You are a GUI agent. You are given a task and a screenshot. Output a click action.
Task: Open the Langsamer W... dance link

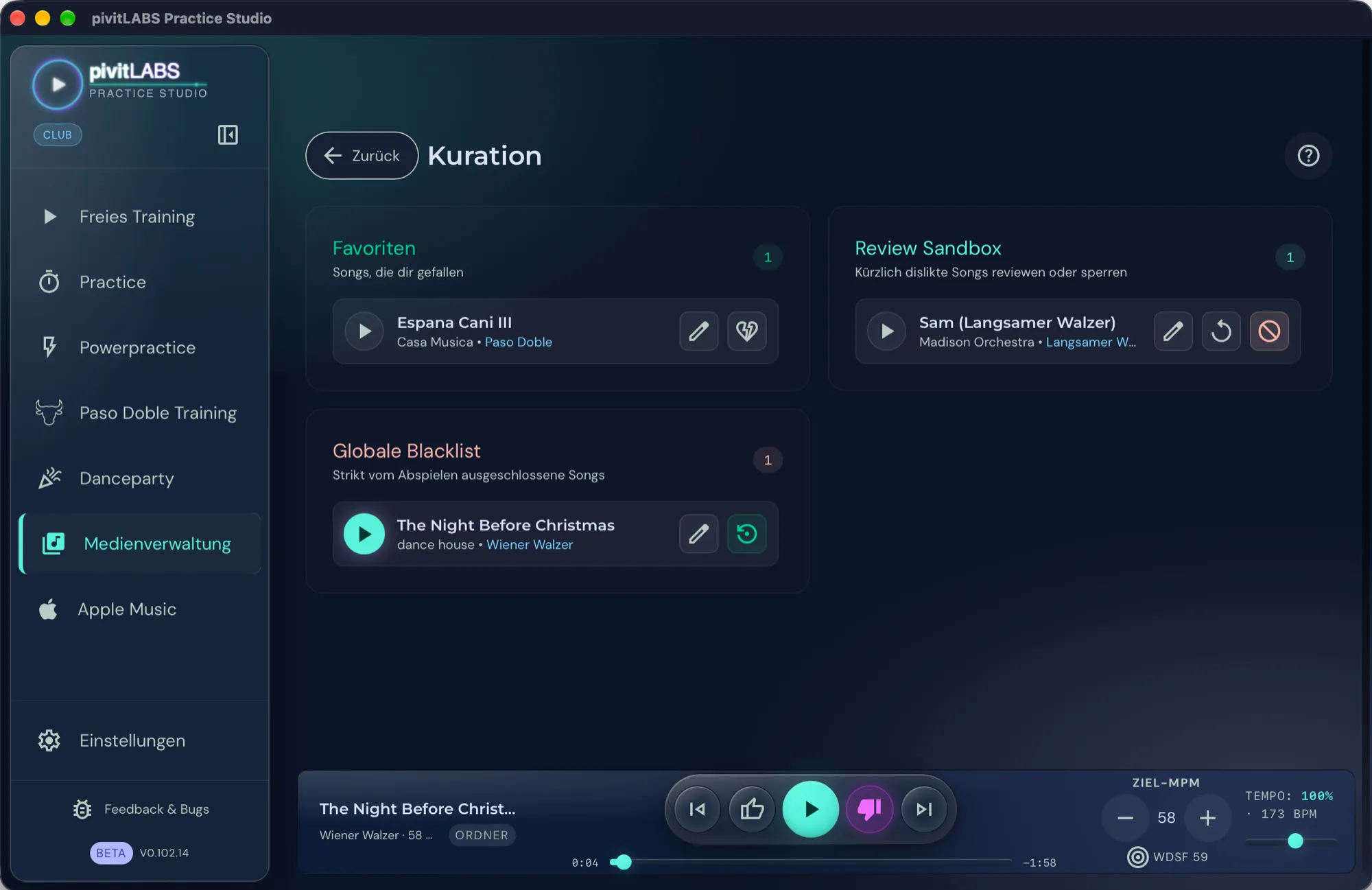click(1091, 342)
